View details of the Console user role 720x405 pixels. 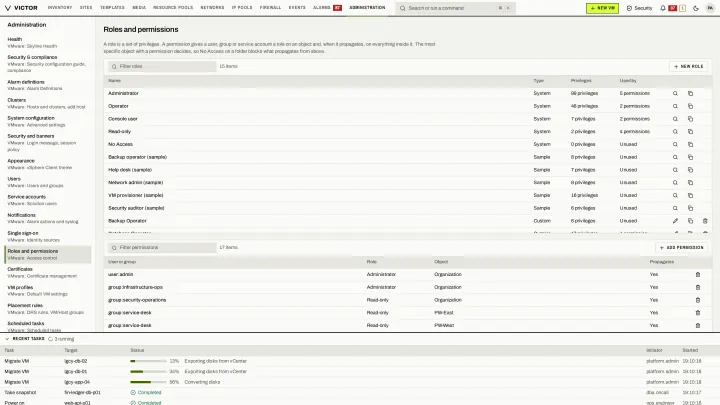coord(675,119)
